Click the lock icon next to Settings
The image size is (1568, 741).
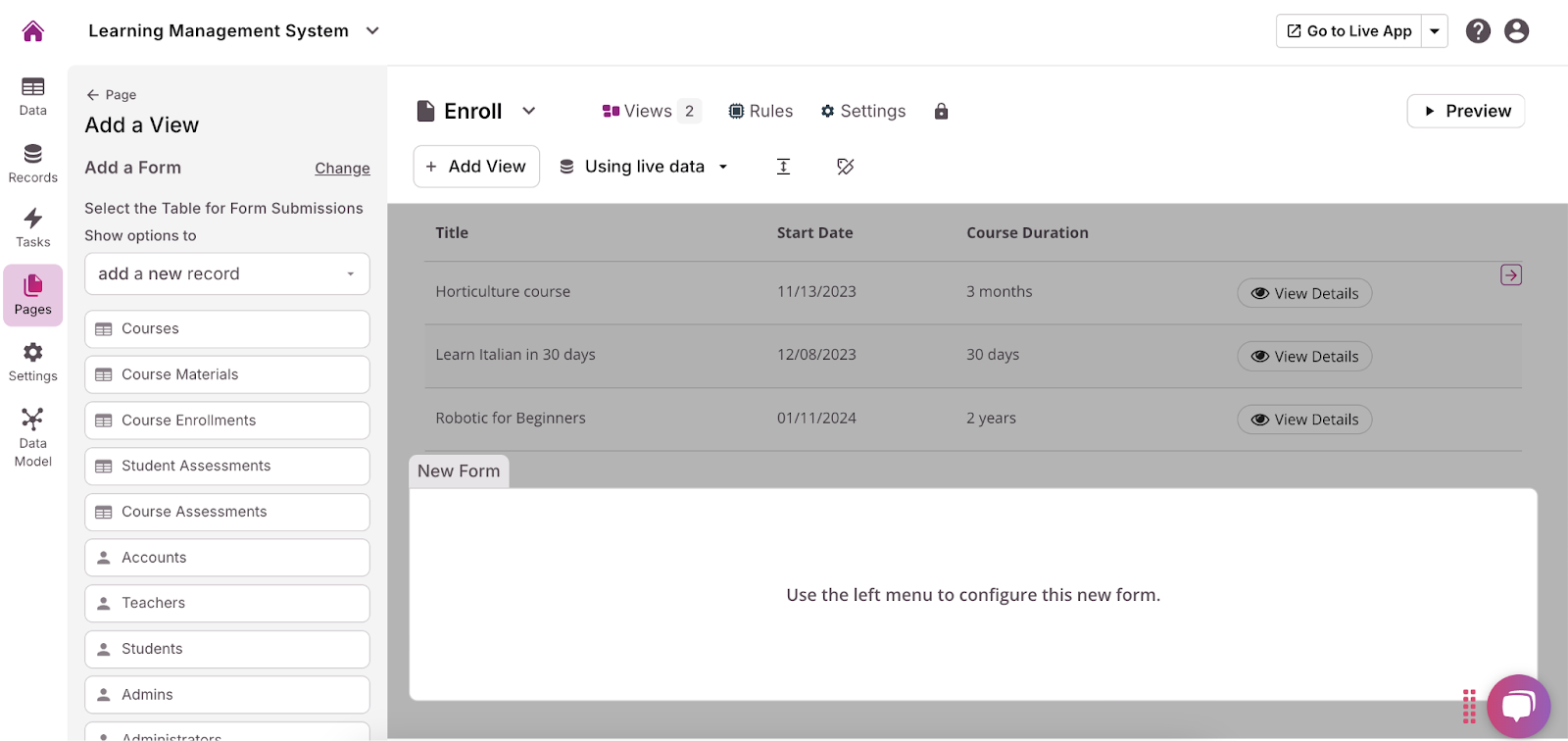pos(941,112)
